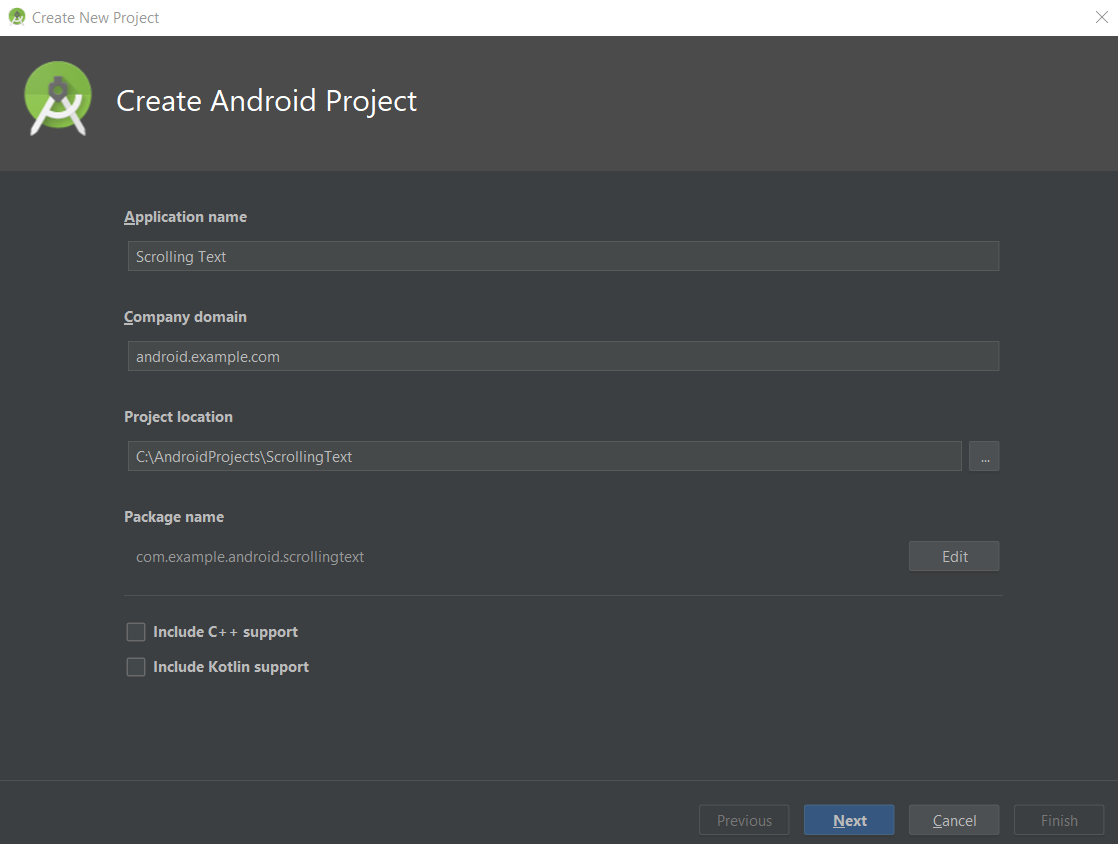Enable Include Kotlin support

[136, 666]
